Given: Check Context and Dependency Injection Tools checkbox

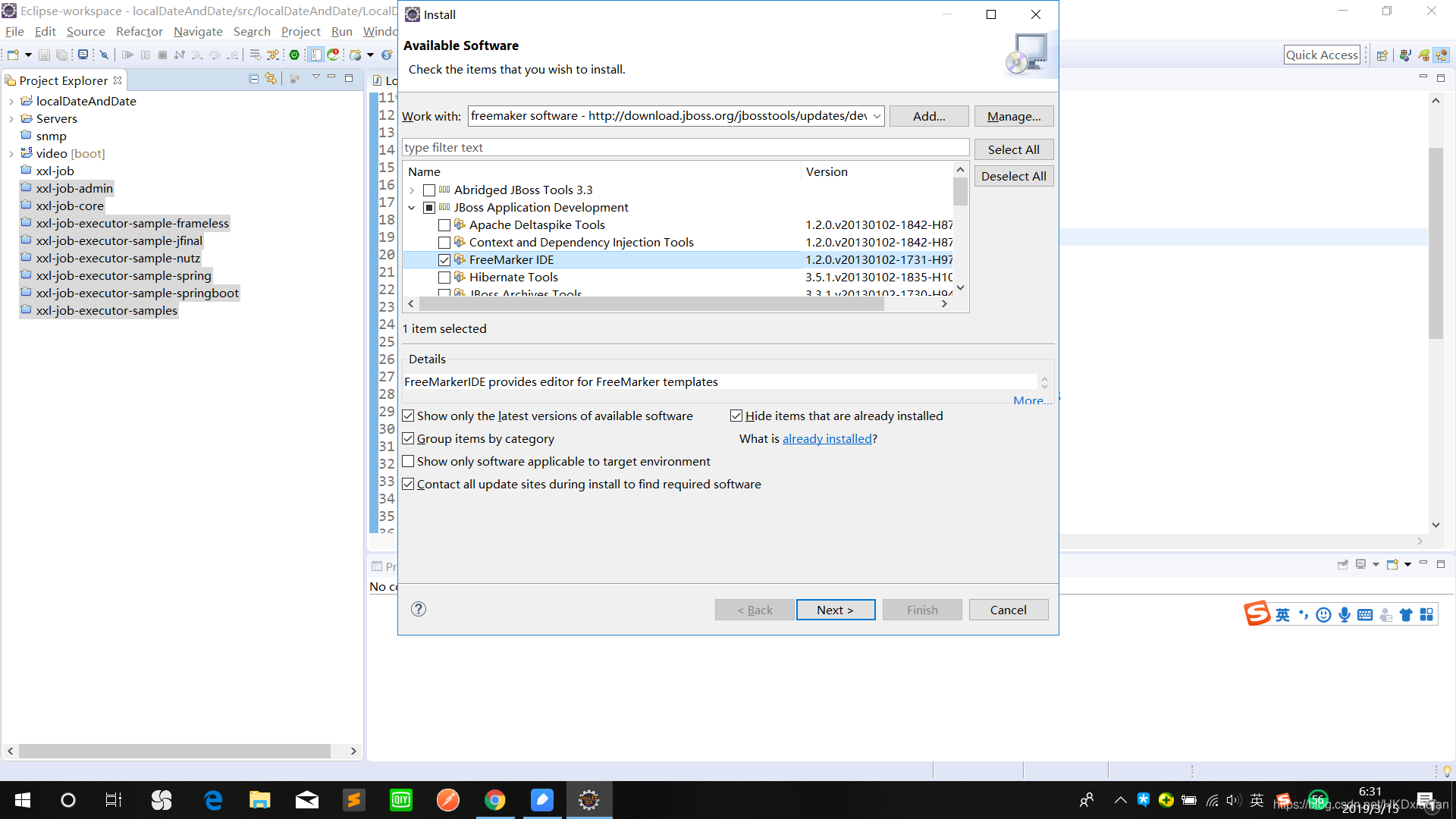Looking at the screenshot, I should [444, 242].
